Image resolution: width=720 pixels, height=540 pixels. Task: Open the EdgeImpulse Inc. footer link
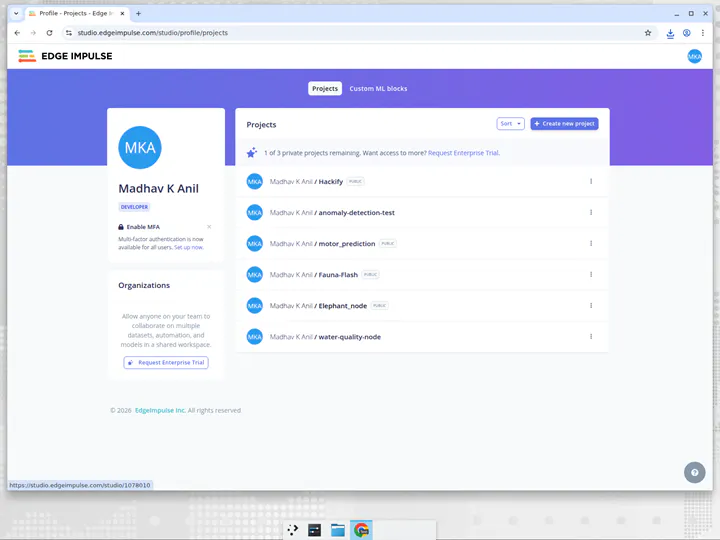(160, 410)
